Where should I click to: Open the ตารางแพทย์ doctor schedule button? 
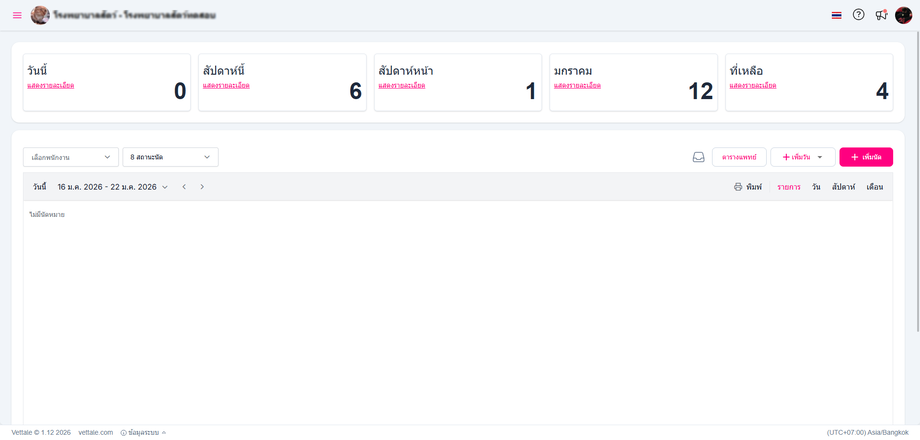tap(739, 157)
